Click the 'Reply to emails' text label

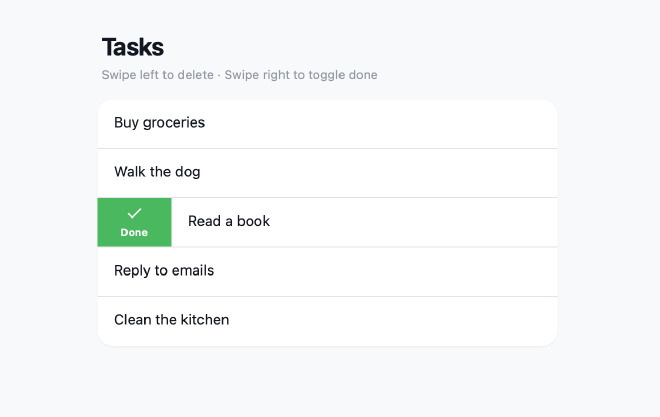tap(164, 271)
